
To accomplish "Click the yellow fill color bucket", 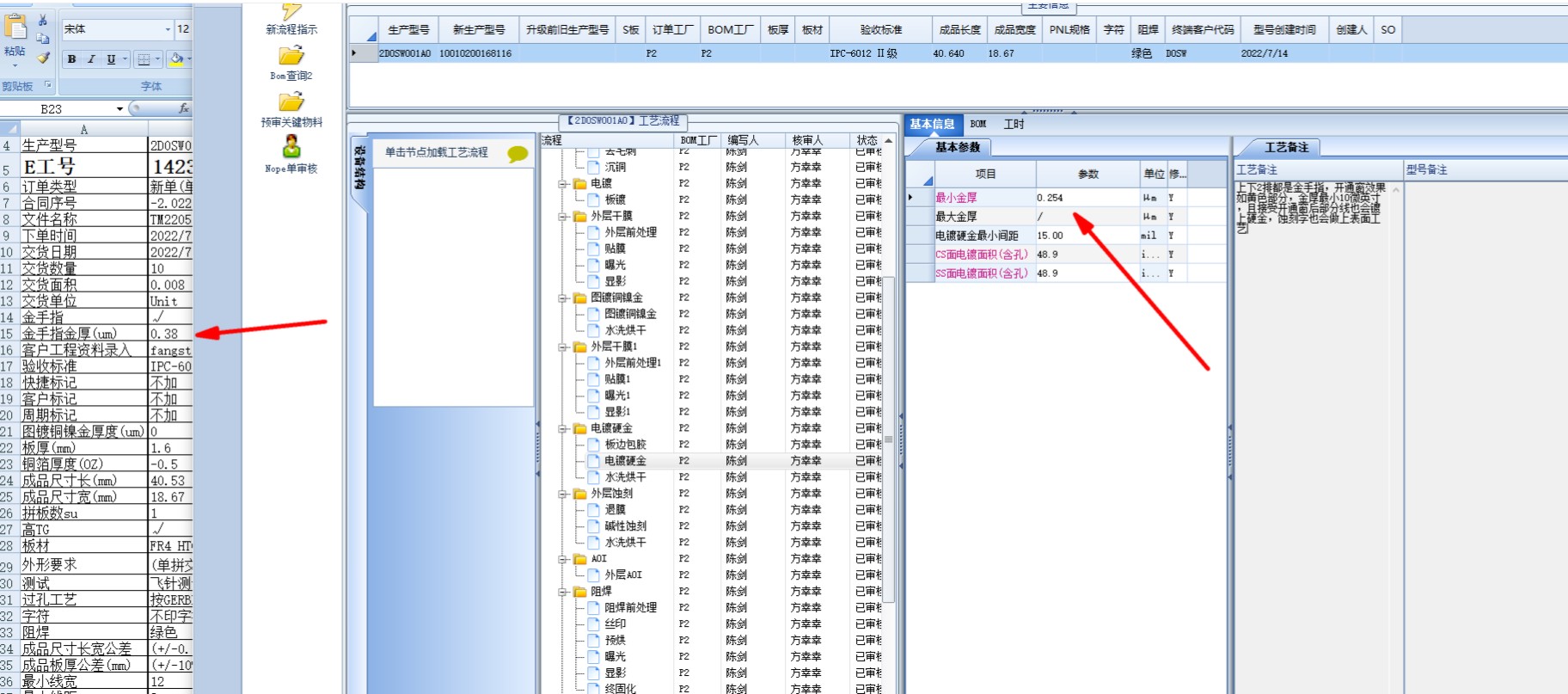I will 176,59.
